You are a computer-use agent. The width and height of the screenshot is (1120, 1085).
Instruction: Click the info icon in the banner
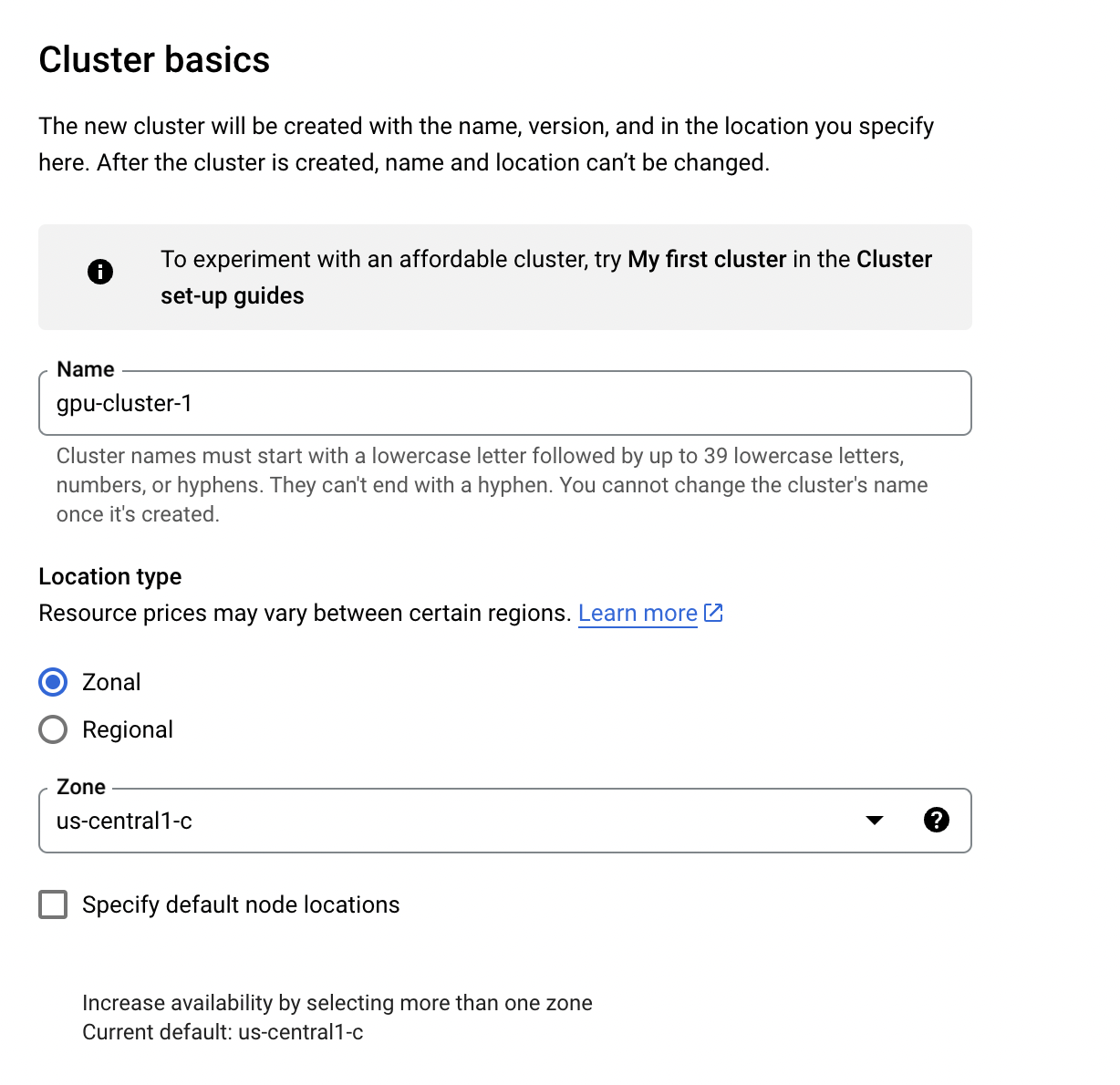click(100, 272)
